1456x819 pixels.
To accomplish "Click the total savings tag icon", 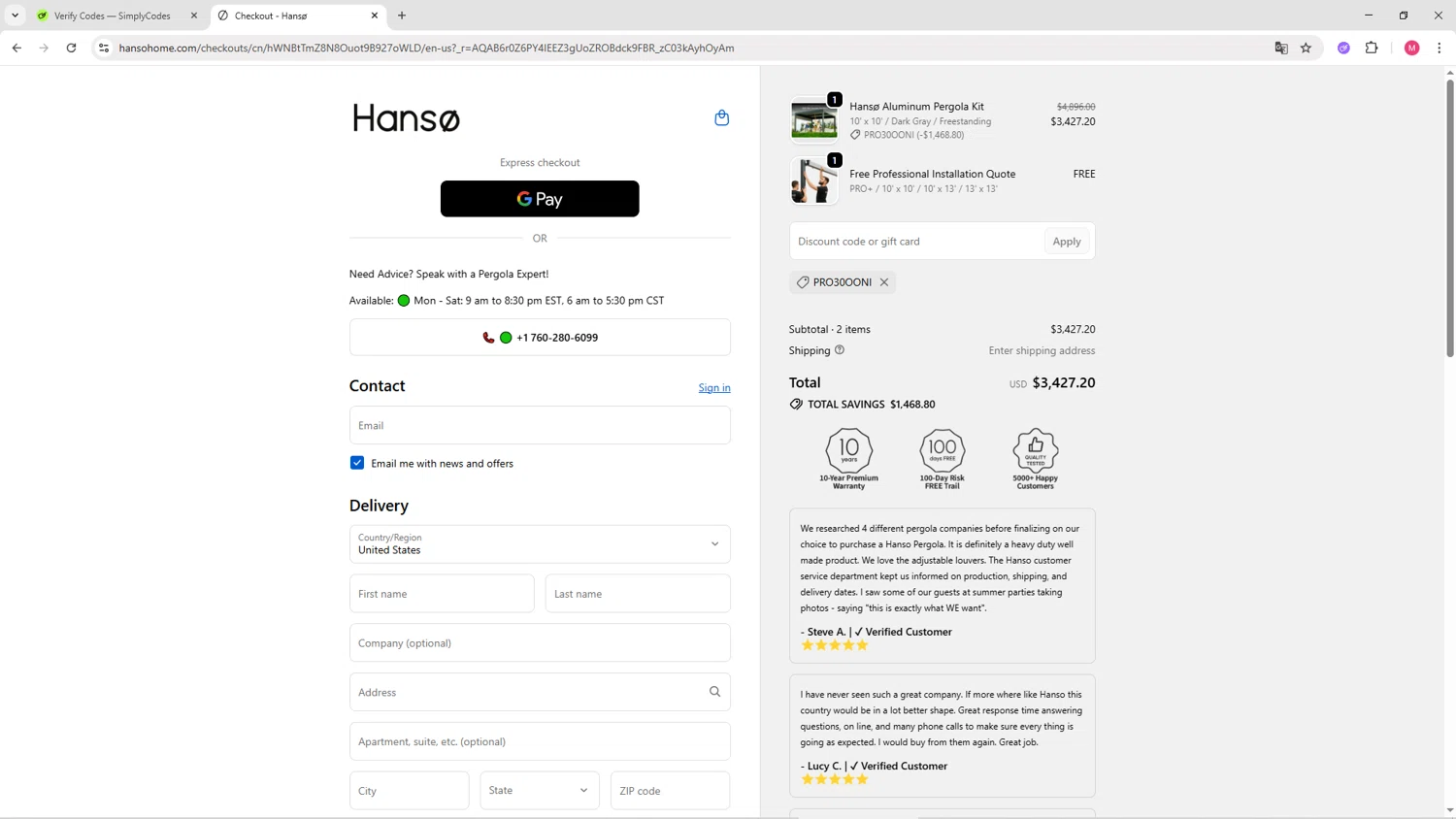I will pos(796,405).
